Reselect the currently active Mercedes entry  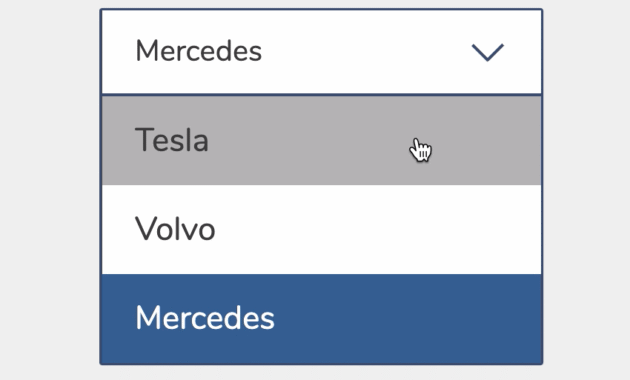point(321,319)
